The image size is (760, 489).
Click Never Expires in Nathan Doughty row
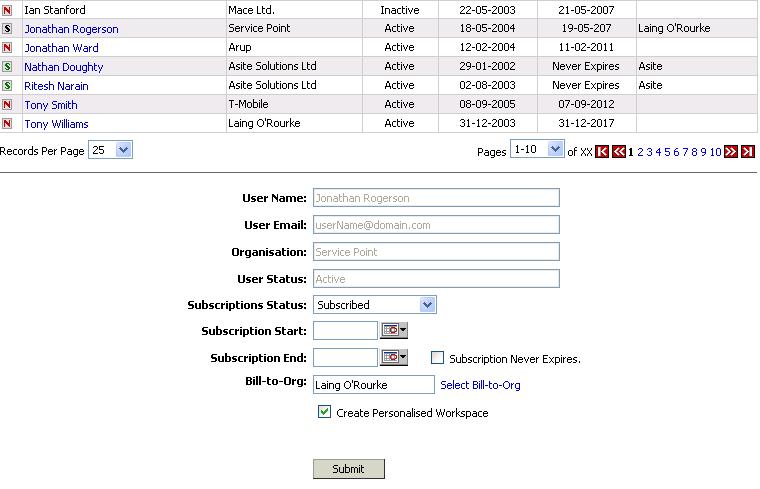pyautogui.click(x=586, y=66)
